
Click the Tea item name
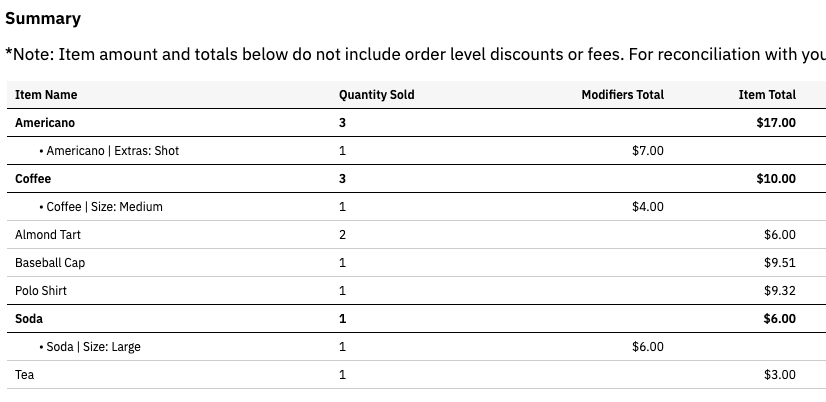(24, 375)
